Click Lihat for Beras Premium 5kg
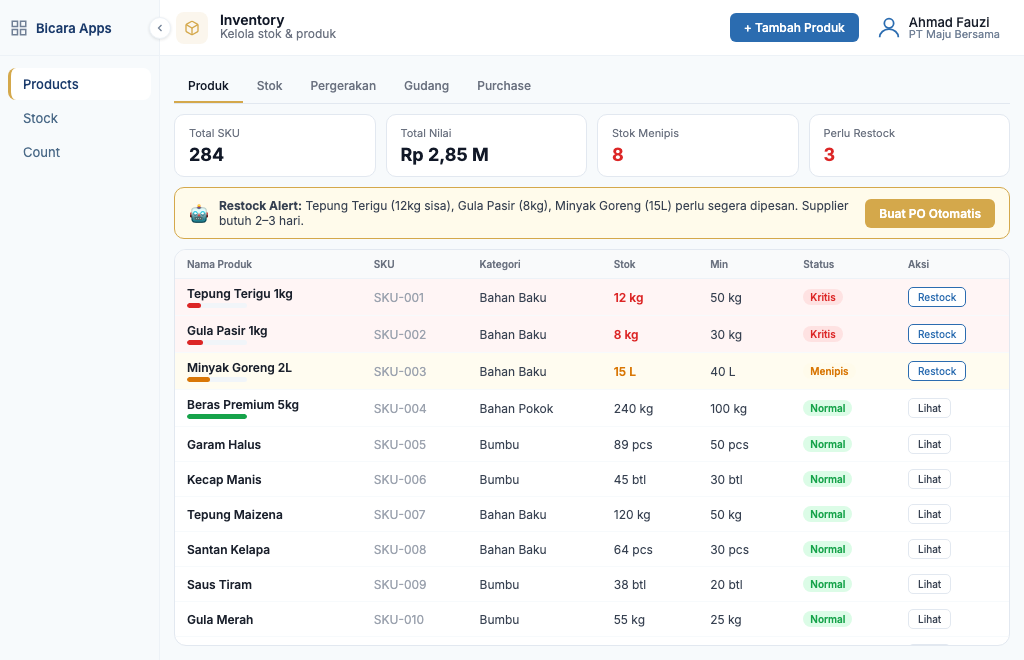 [929, 408]
